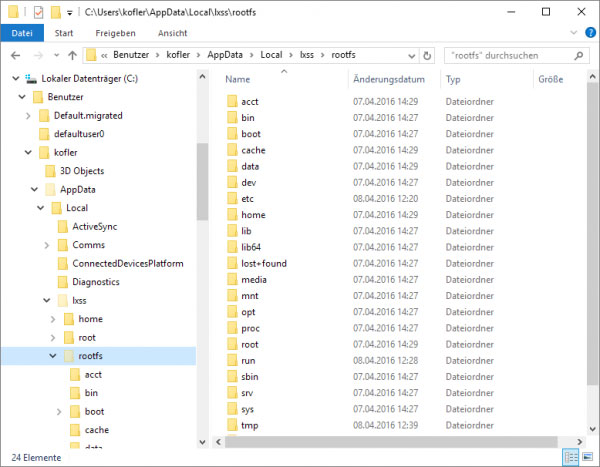The image size is (600, 467).
Task: Collapse the lxss tree node
Action: (47, 300)
